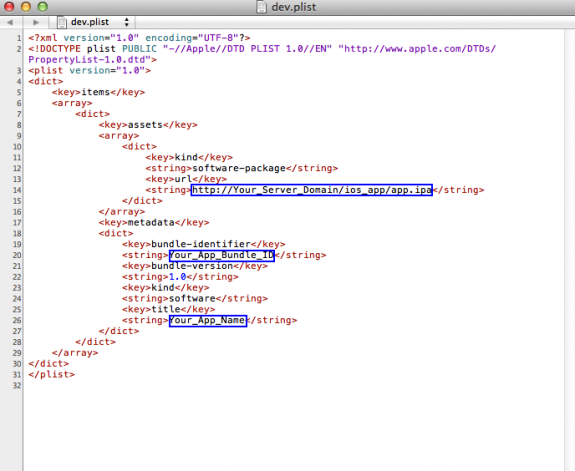Click the 1.0 bundle version value
Image resolution: width=575 pixels, height=471 pixels.
[x=177, y=277]
